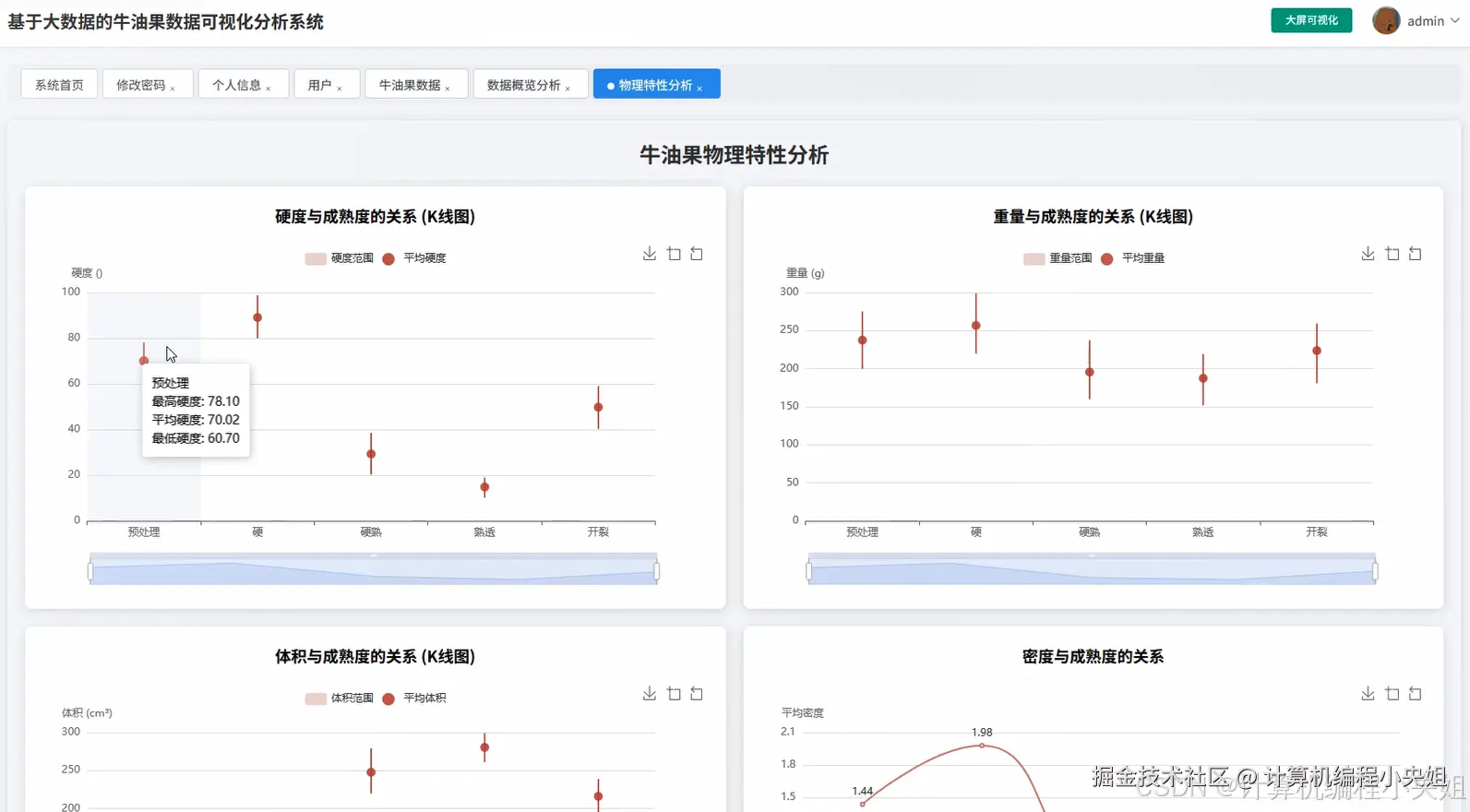Click the 牛油果物理特性分析 page heading
Screen dimensions: 1470x812
click(x=735, y=155)
